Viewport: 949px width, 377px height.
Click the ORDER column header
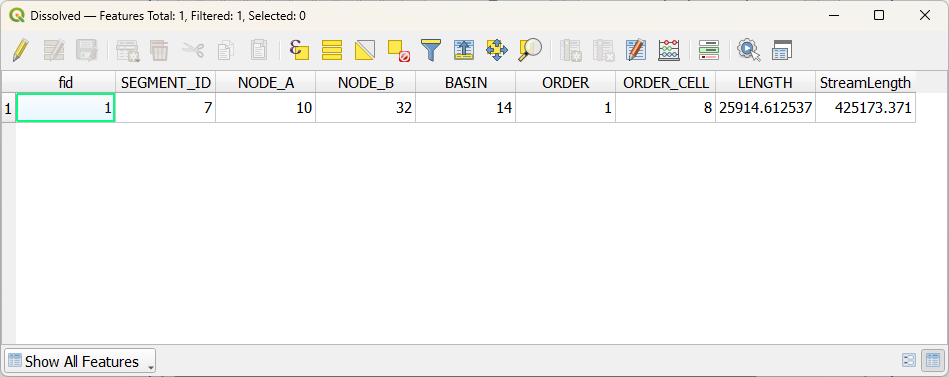[x=566, y=83]
